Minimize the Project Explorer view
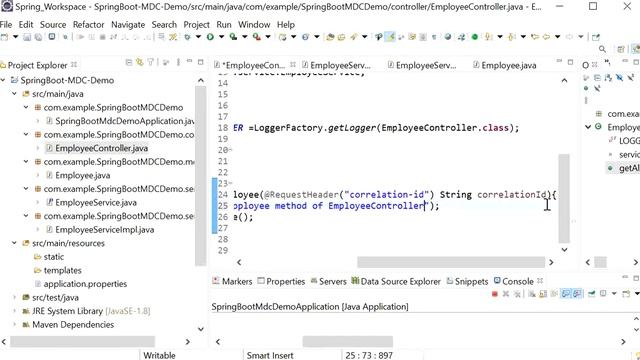This screenshot has width=640, height=360. point(189,62)
